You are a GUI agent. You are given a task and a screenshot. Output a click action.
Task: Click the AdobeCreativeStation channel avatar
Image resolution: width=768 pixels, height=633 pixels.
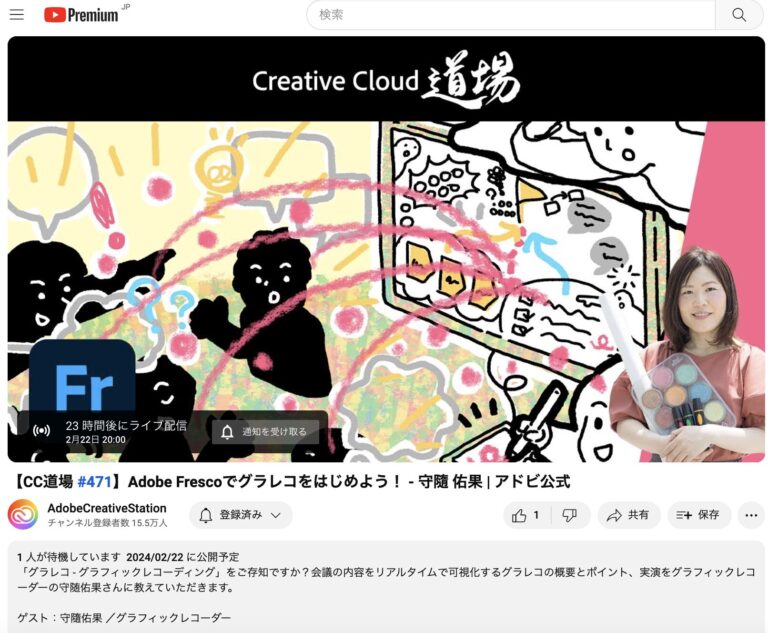pos(22,515)
